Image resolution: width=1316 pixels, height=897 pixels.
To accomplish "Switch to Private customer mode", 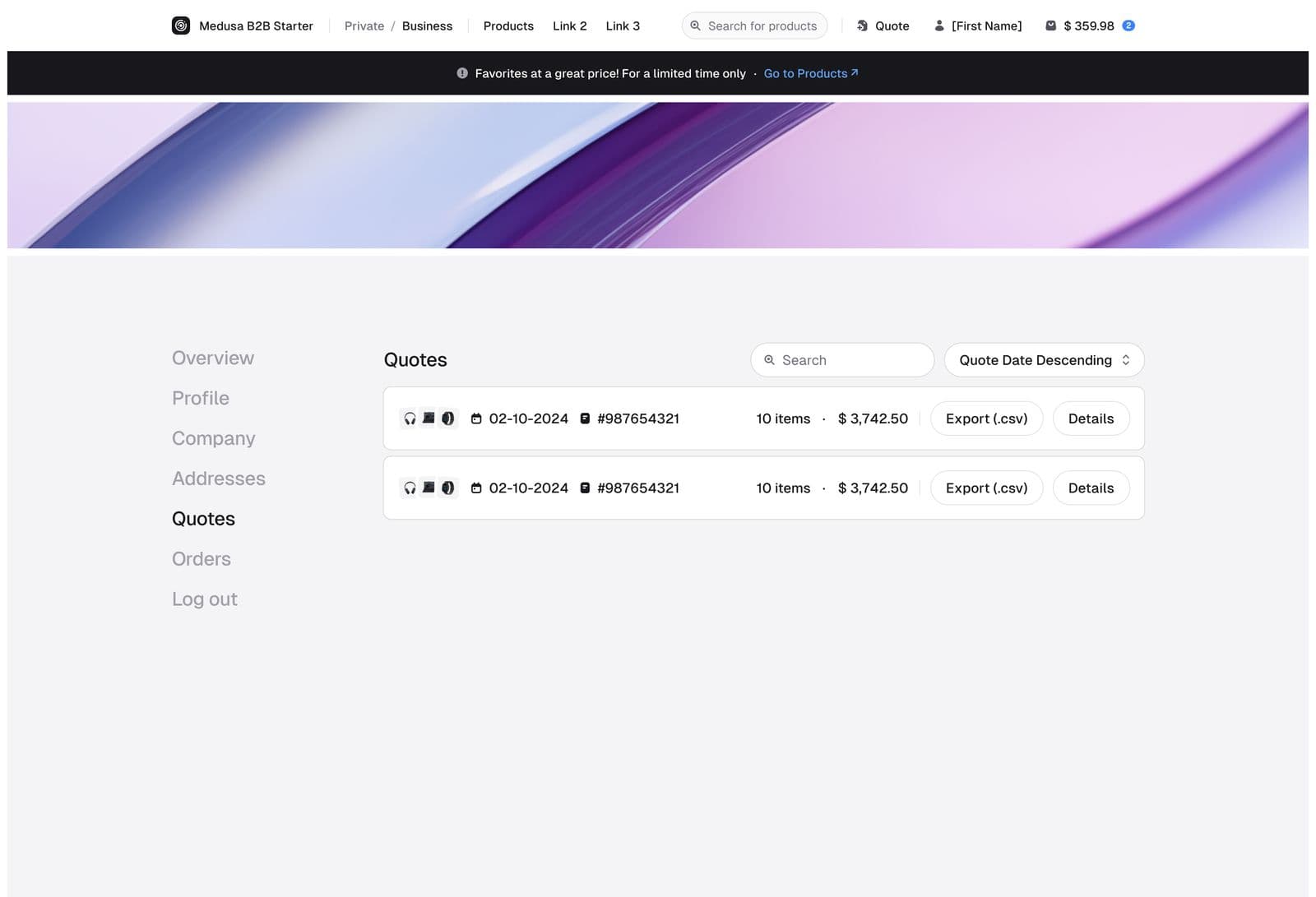I will (364, 25).
